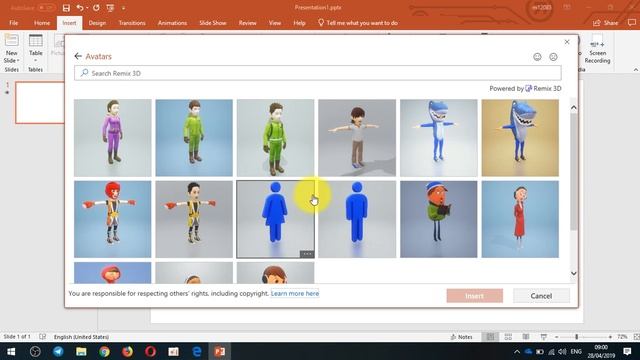Click the Undo icon in quick access toolbar
The image size is (640, 360).
tap(80, 8)
